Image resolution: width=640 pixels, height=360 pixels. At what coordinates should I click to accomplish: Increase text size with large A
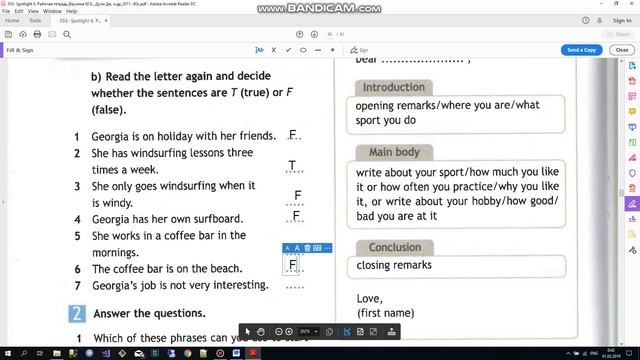(x=297, y=248)
